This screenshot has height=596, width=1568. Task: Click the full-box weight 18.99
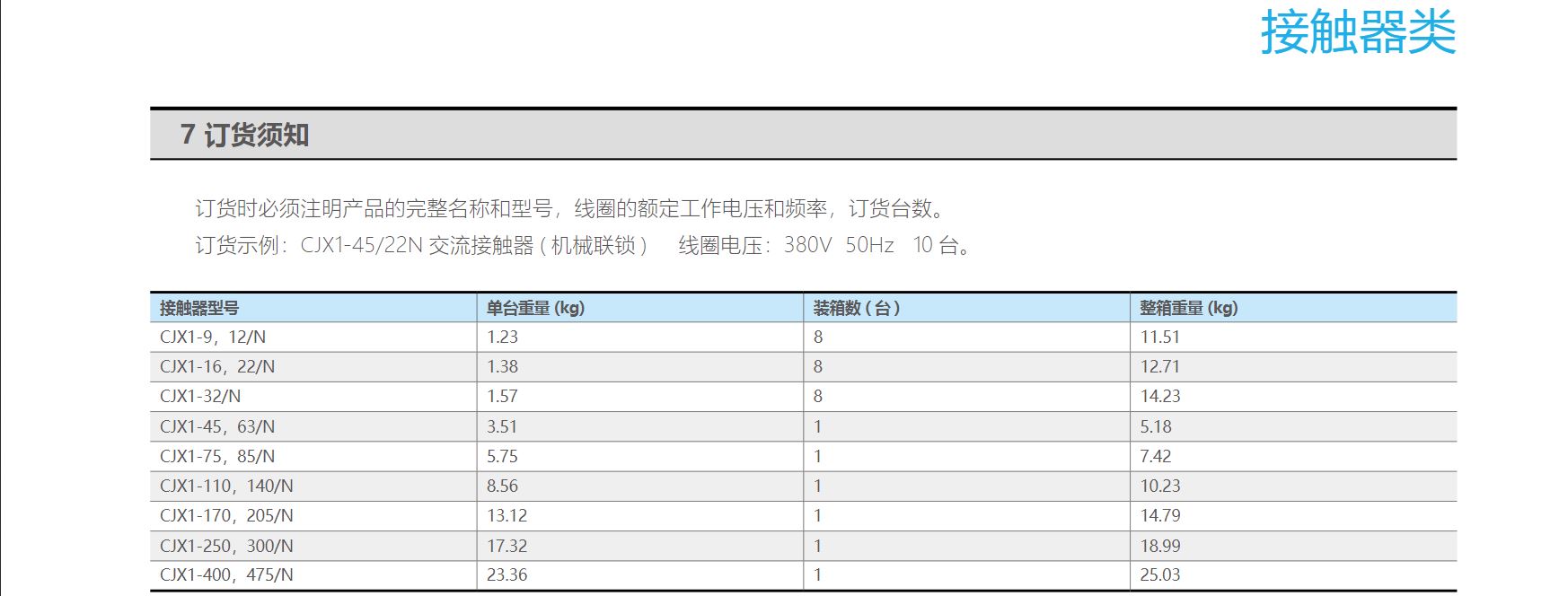coord(1160,547)
